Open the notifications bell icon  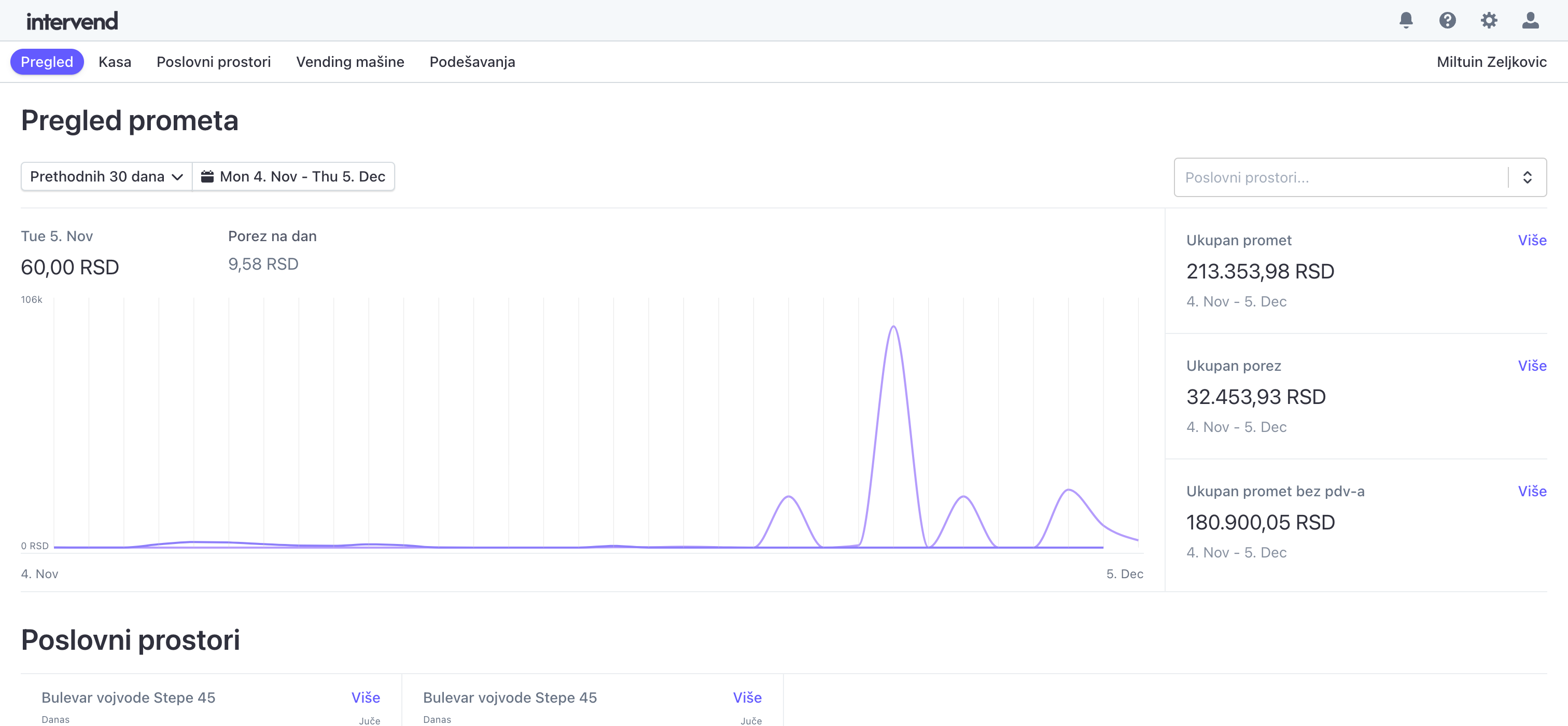tap(1406, 20)
